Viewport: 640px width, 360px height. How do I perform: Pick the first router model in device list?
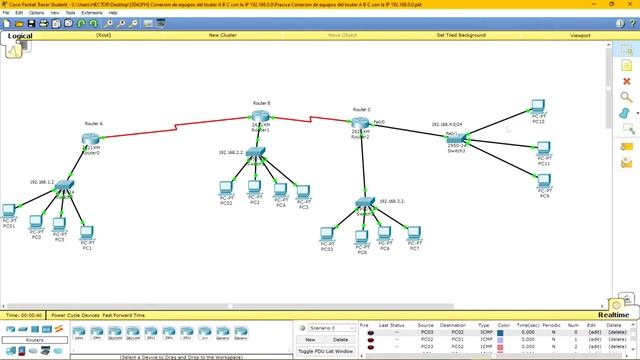pos(79,333)
